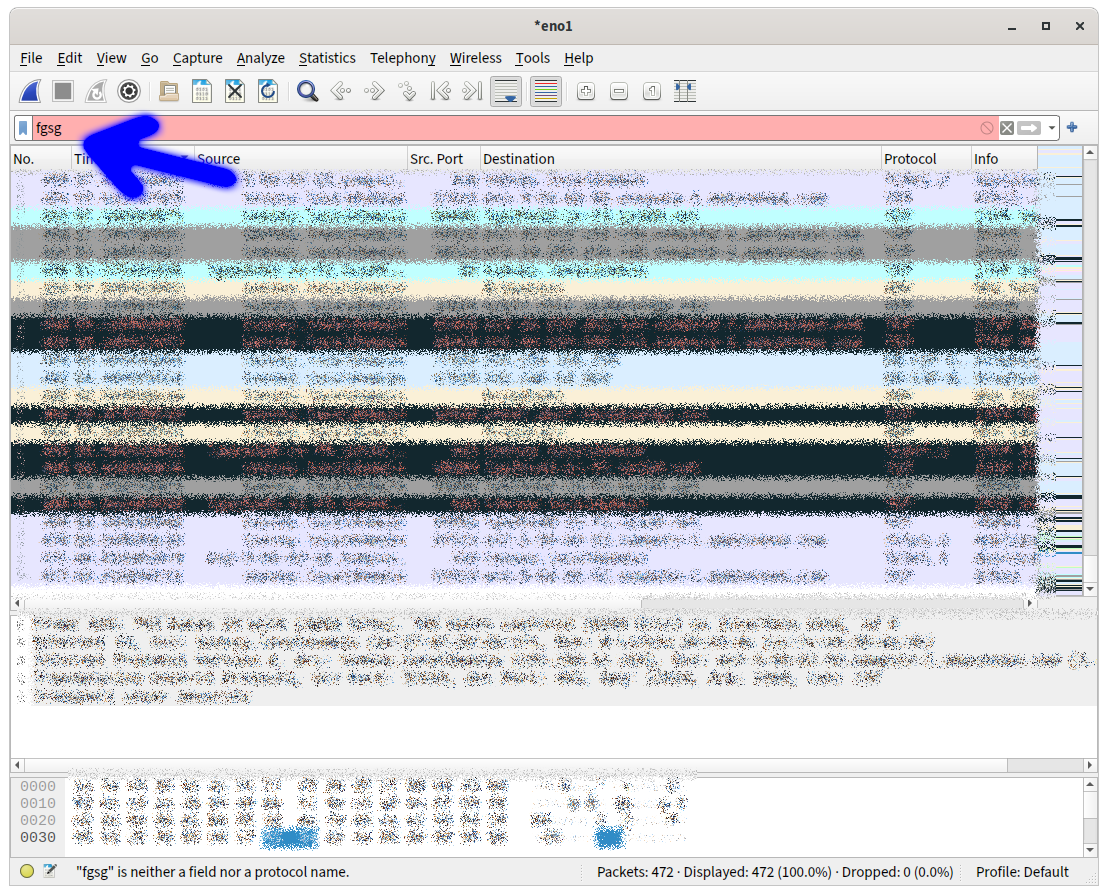1108x895 pixels.
Task: Reset text to normal size
Action: 652,91
